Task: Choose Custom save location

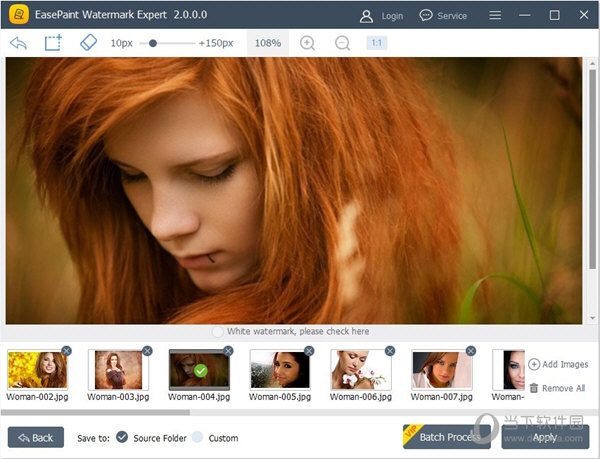Action: tap(197, 437)
